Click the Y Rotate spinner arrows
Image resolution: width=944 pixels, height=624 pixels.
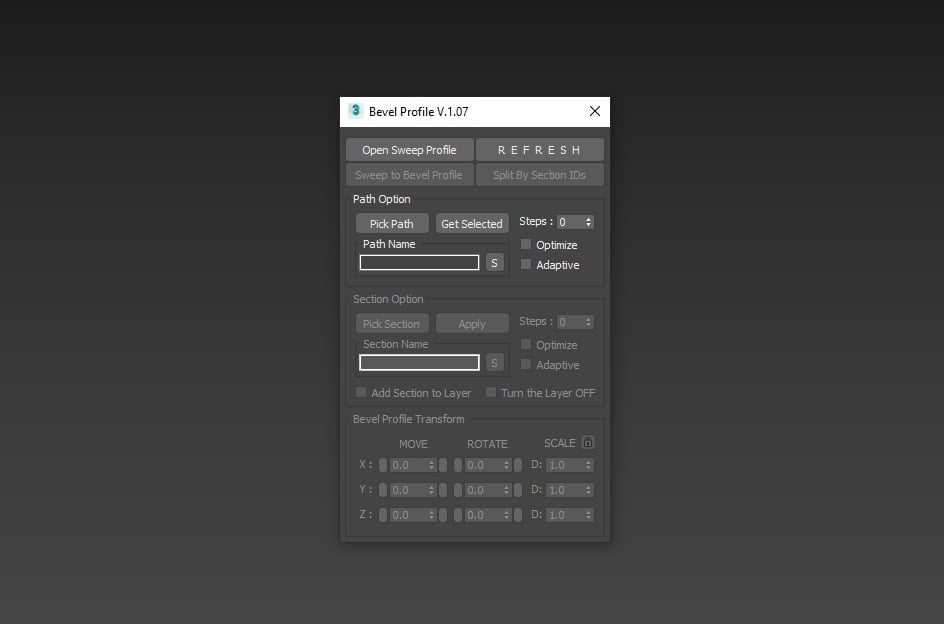click(x=506, y=490)
